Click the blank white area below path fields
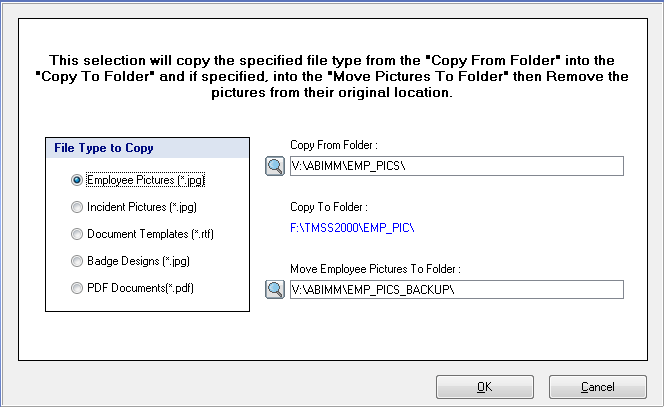The image size is (664, 407). (456, 329)
